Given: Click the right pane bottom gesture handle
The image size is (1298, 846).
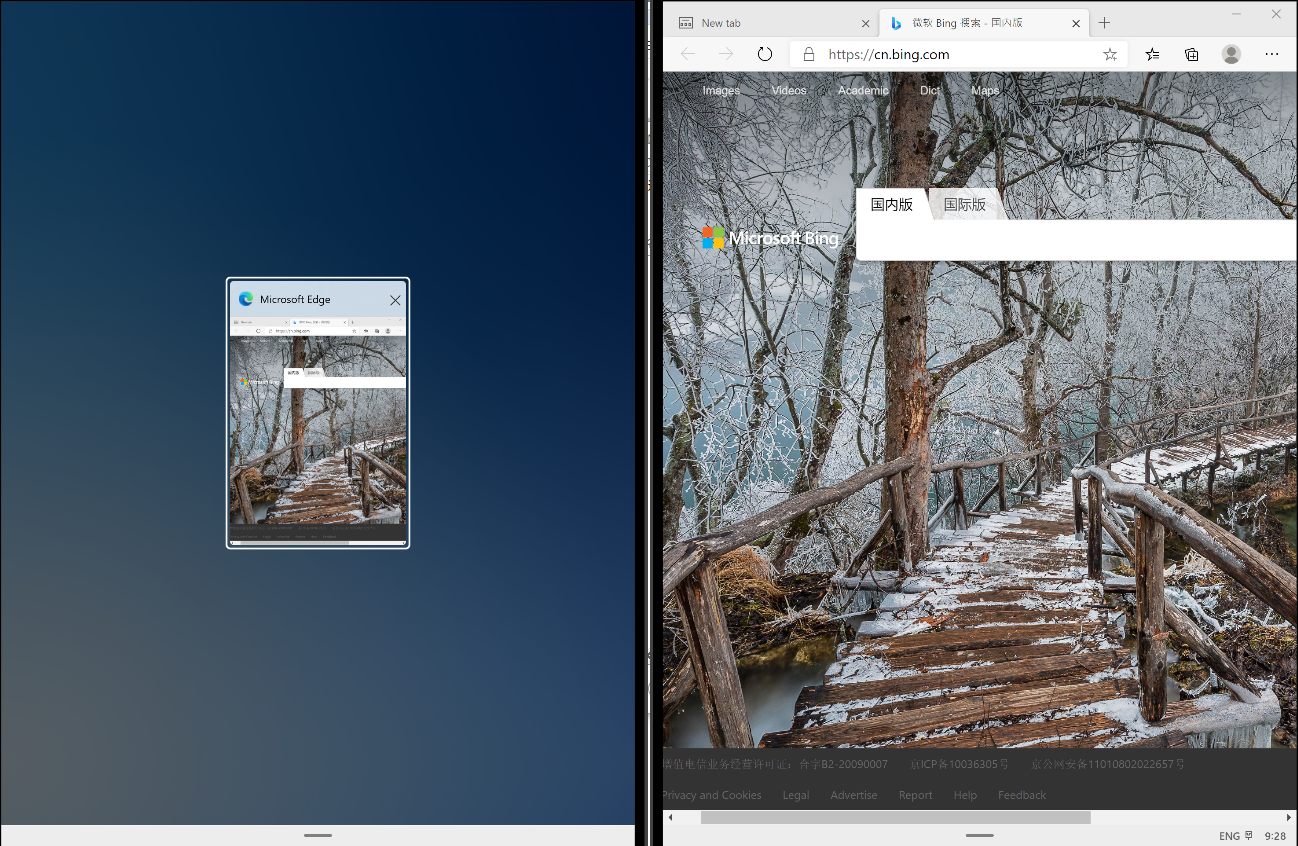Looking at the screenshot, I should tap(980, 835).
